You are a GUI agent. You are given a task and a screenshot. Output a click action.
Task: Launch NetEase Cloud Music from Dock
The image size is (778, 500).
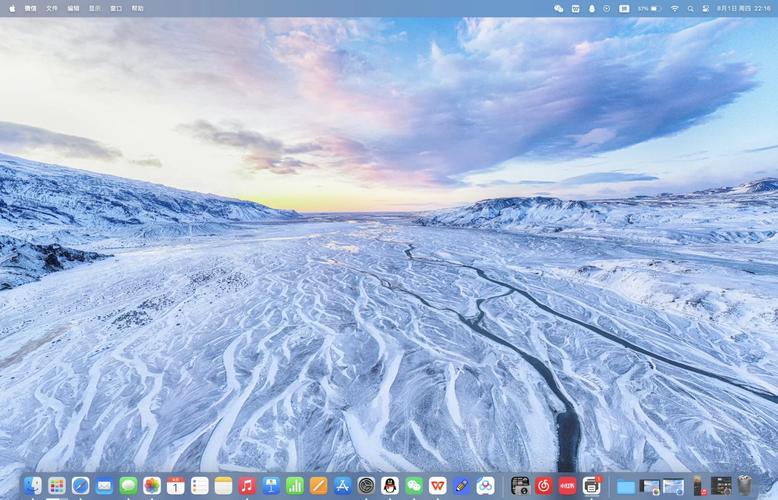544,485
